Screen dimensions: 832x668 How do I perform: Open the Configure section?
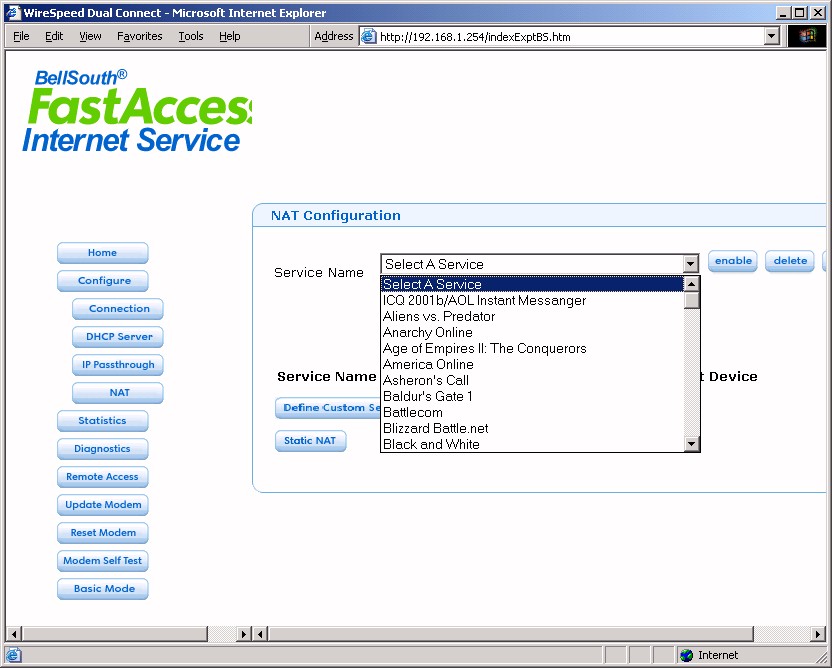tap(102, 281)
